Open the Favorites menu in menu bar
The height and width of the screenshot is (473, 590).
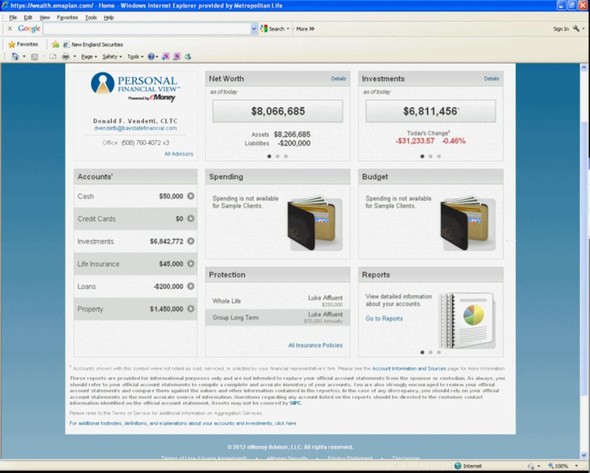(67, 18)
